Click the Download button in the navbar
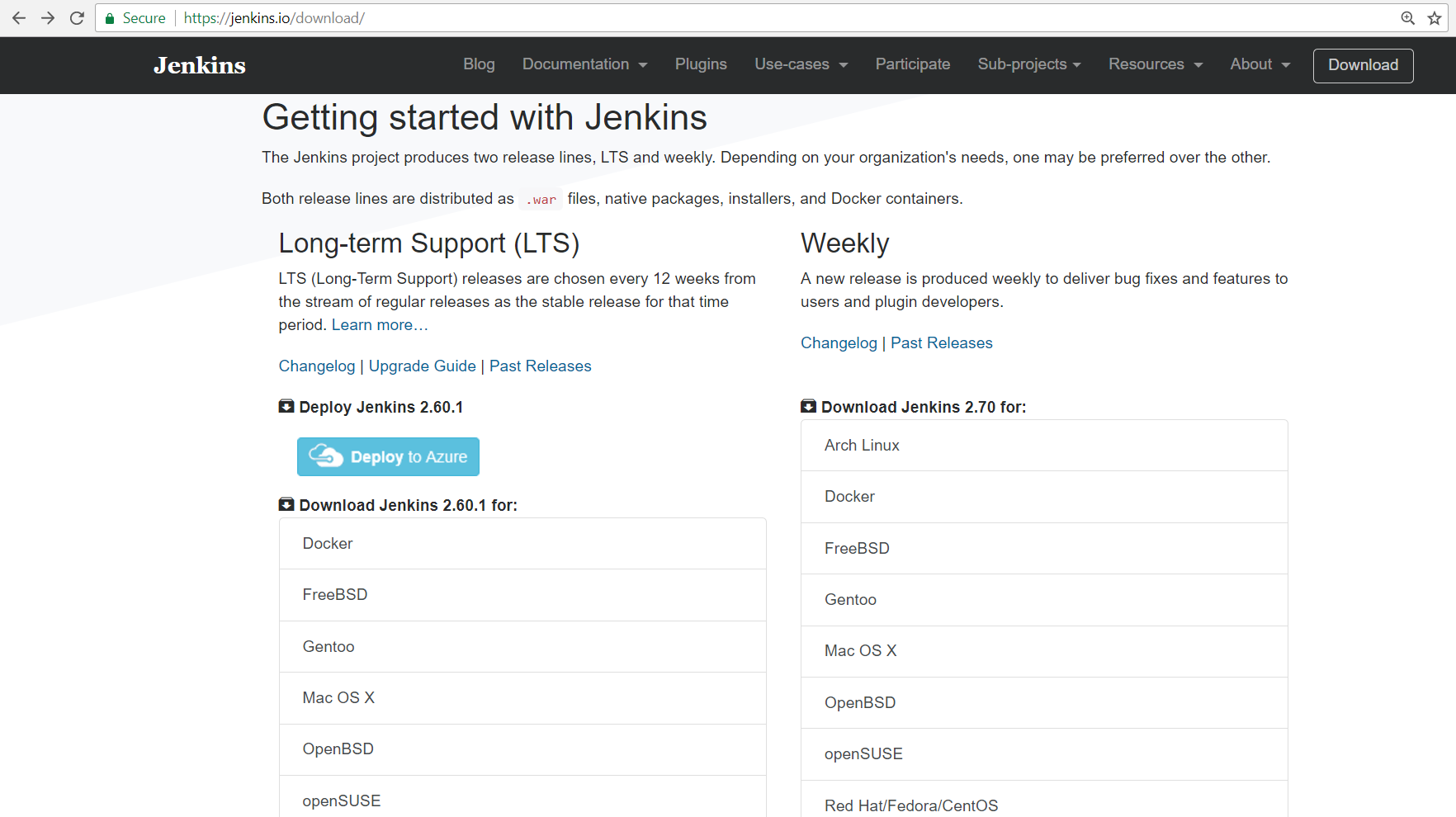Screen dimensions: 1456x817 pos(1363,65)
